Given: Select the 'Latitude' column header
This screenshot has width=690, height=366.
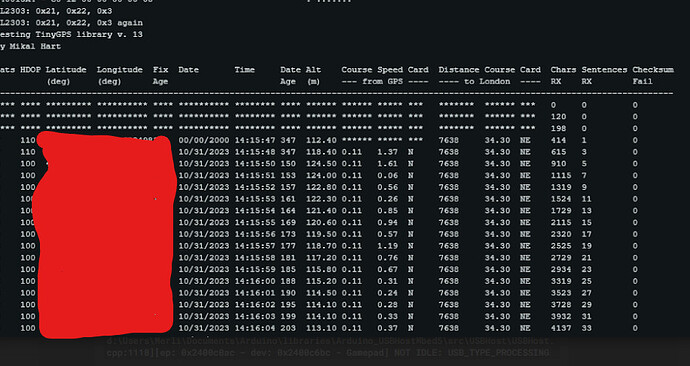Looking at the screenshot, I should (66, 70).
